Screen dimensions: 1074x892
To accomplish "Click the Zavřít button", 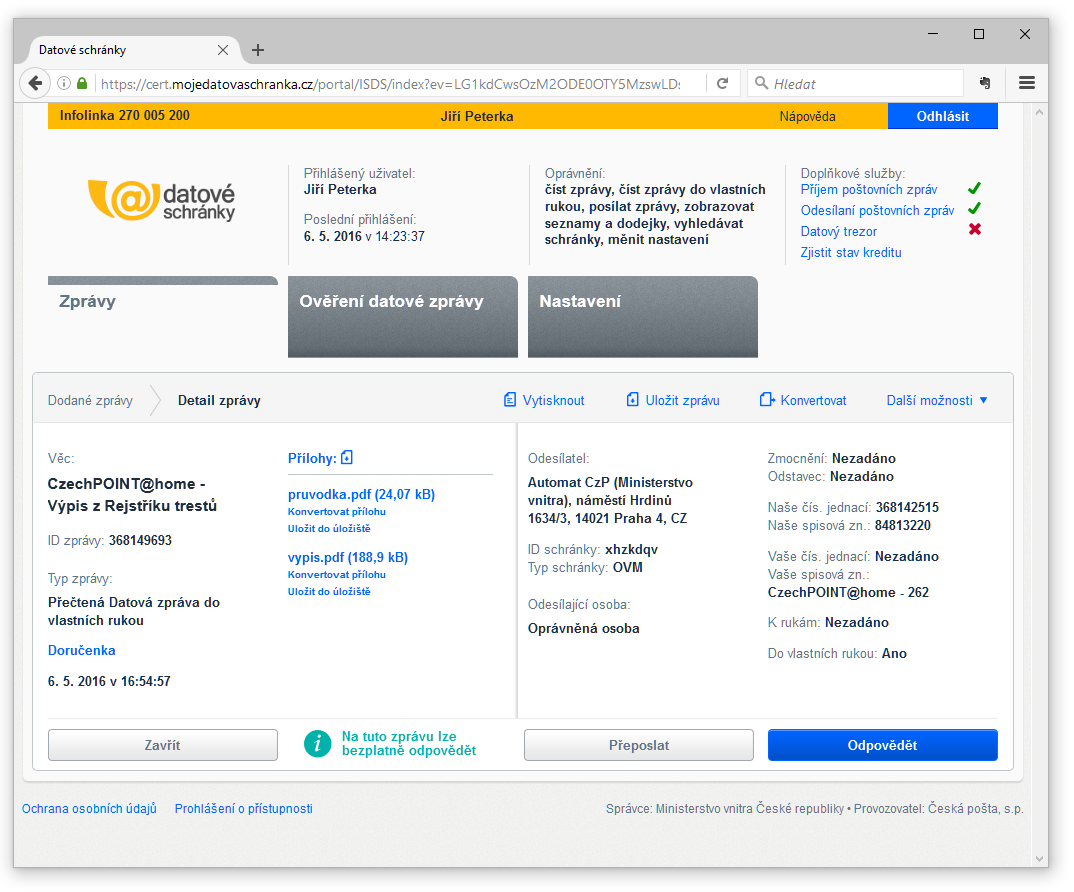I will click(x=163, y=745).
